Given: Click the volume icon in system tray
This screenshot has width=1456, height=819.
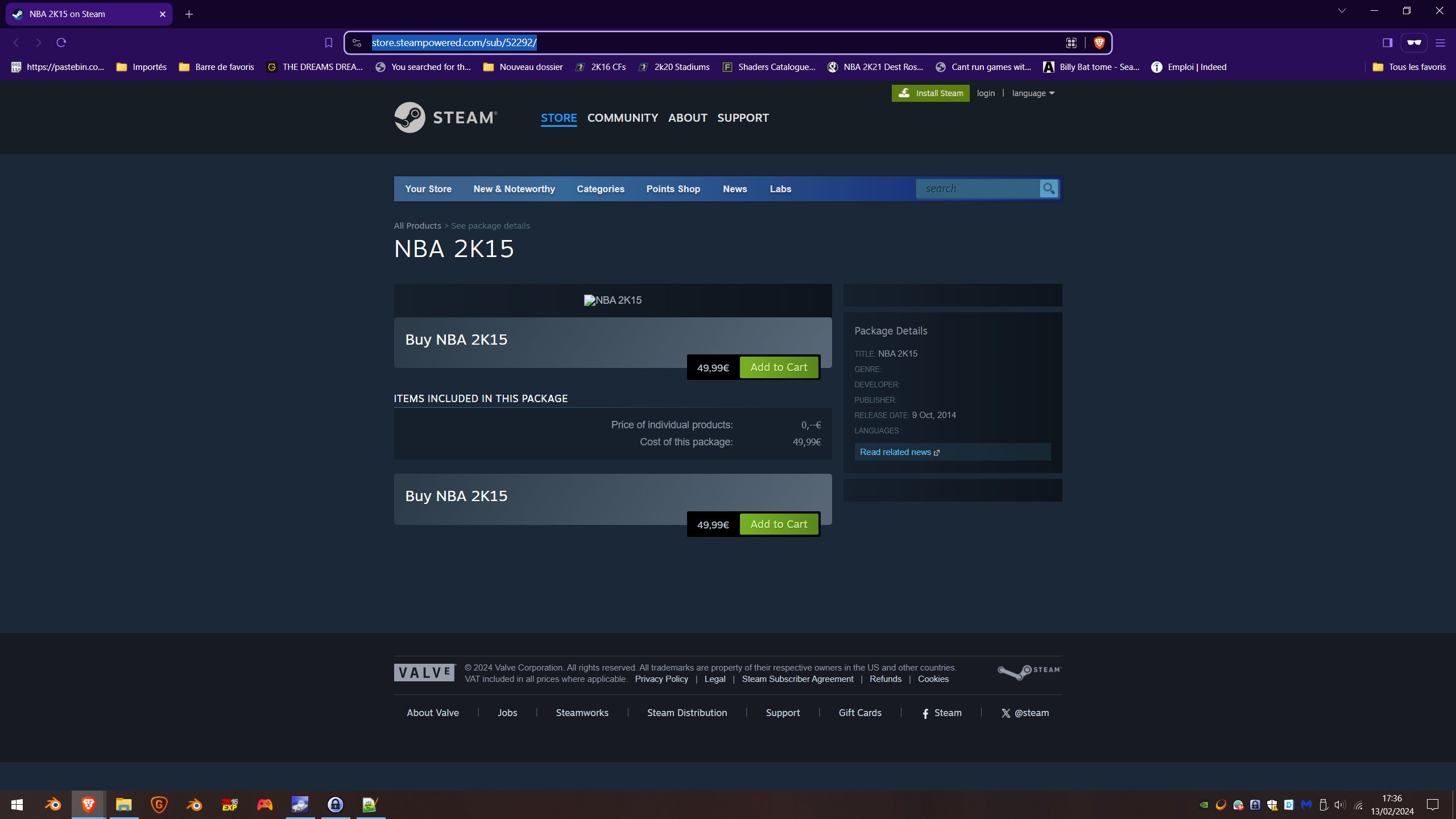Looking at the screenshot, I should tap(1340, 805).
